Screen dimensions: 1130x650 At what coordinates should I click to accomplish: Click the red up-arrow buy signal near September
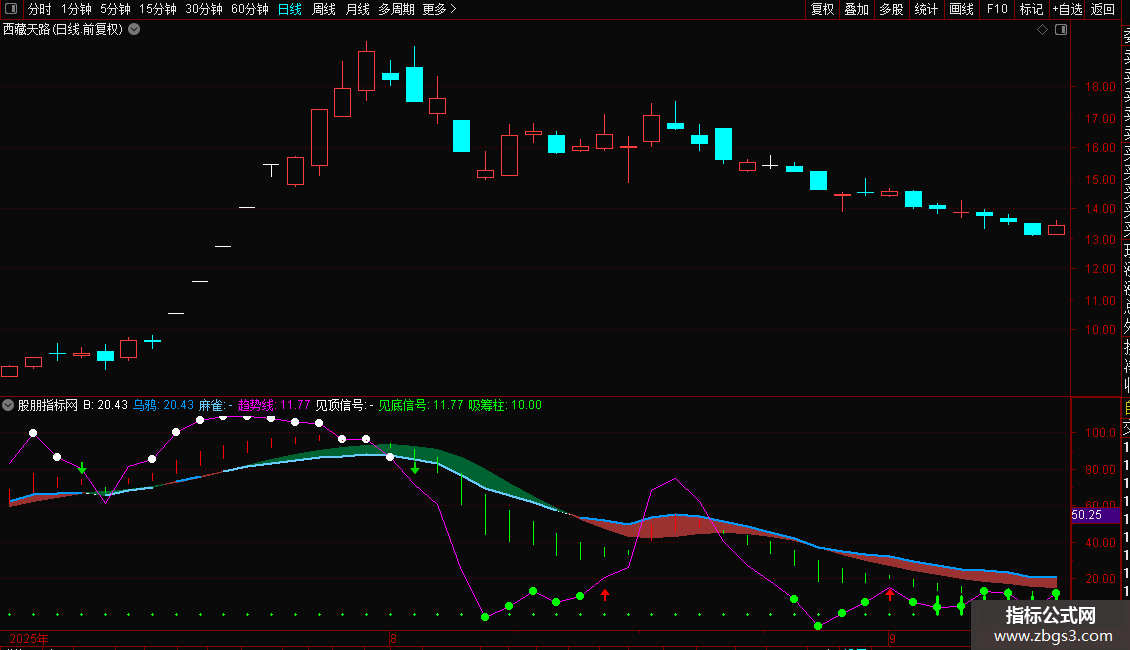[890, 595]
